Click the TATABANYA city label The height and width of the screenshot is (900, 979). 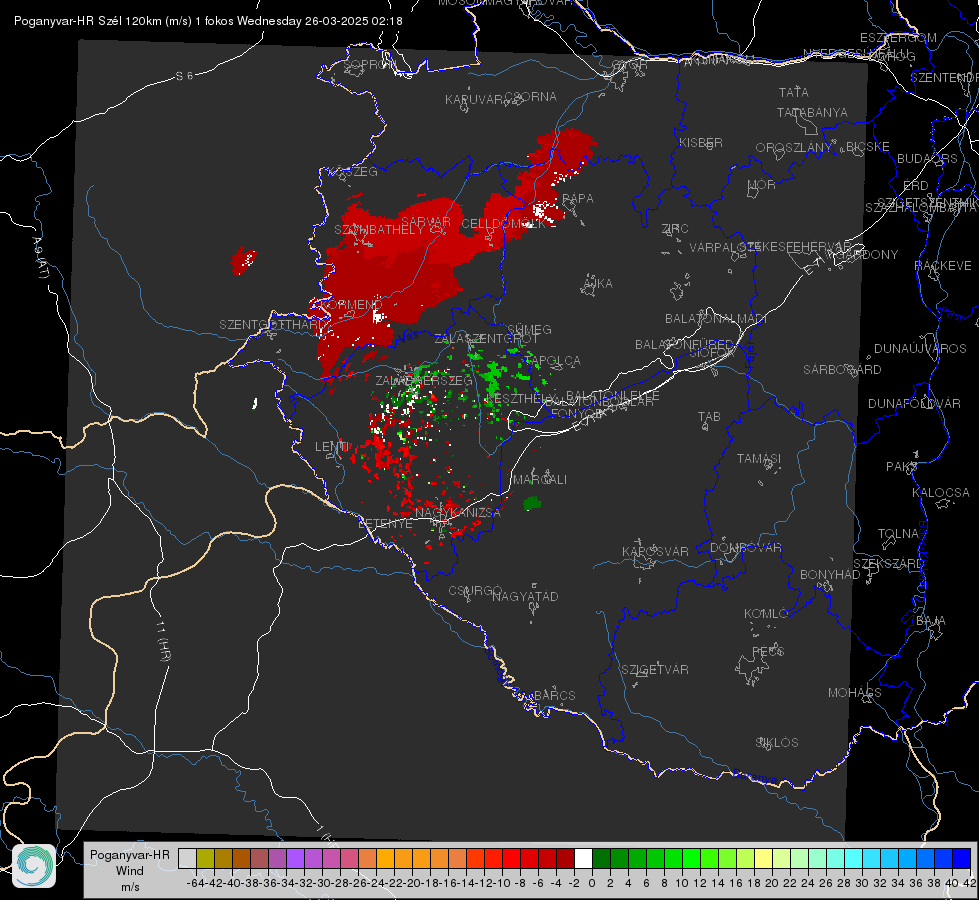[x=812, y=112]
